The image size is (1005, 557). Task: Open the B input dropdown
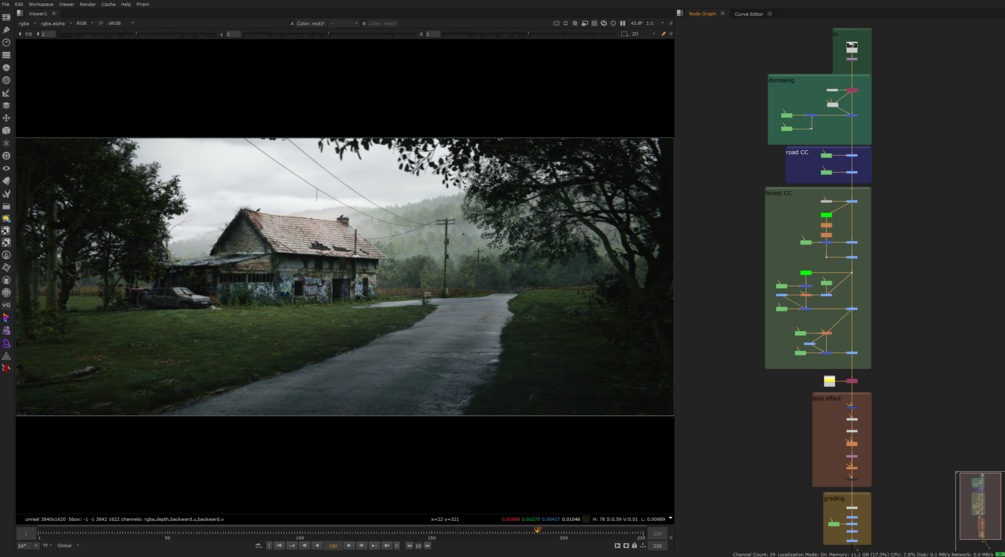(x=383, y=23)
